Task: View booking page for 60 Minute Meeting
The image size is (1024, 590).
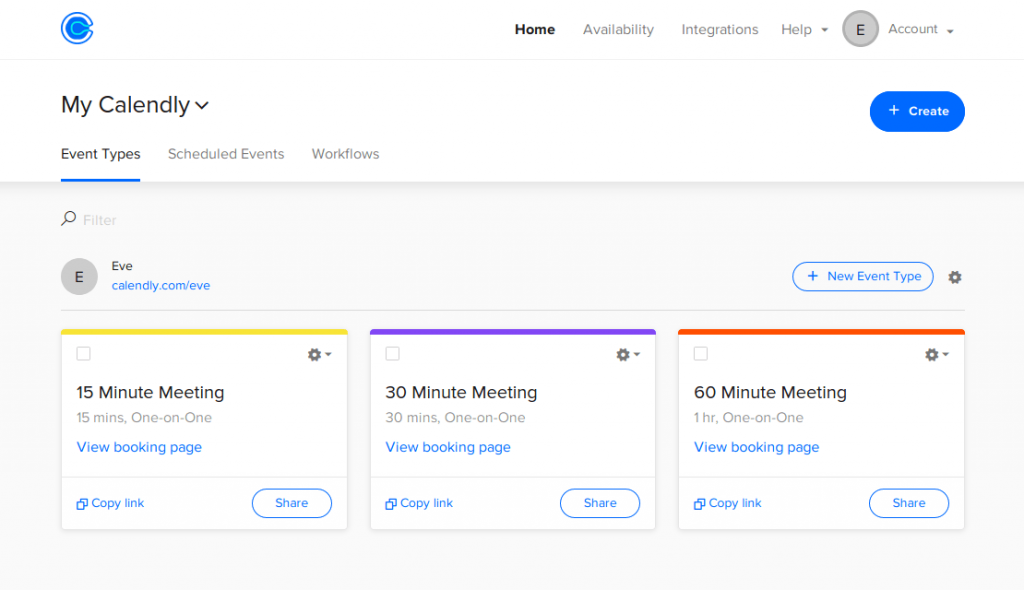Action: point(756,448)
